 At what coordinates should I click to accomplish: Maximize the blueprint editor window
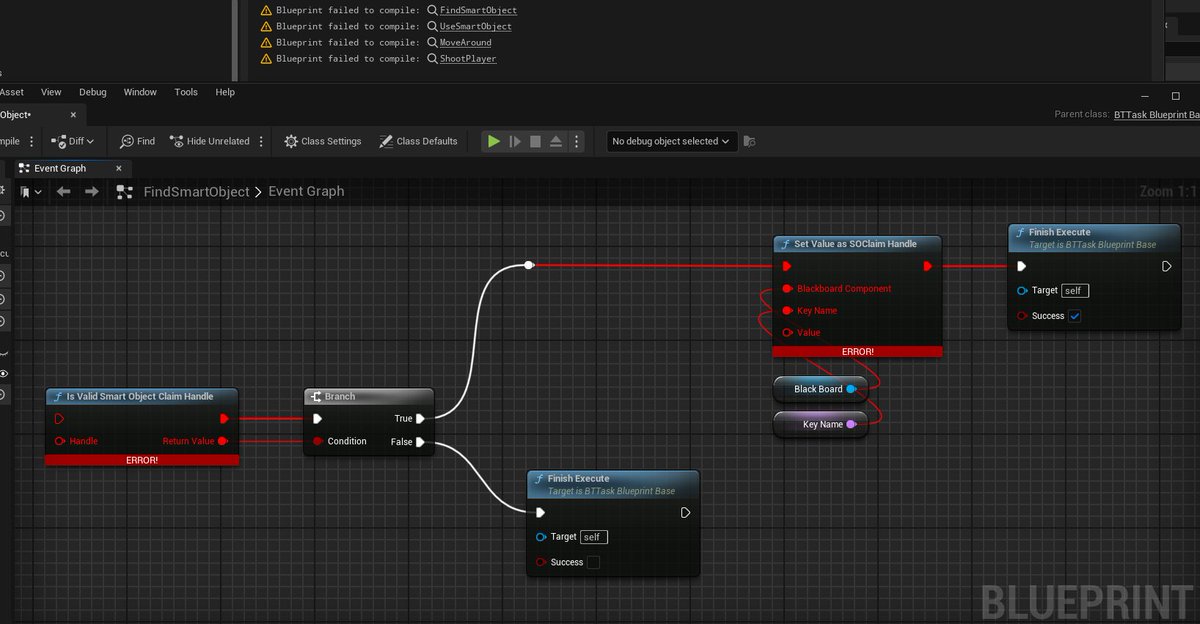point(1176,96)
